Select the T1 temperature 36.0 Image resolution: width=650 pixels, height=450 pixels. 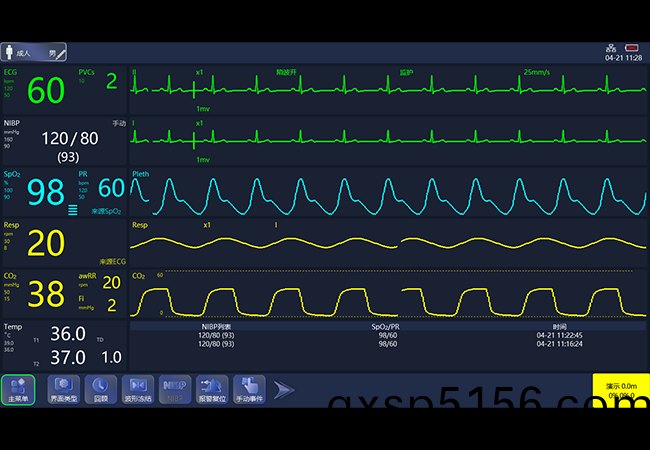(68, 334)
